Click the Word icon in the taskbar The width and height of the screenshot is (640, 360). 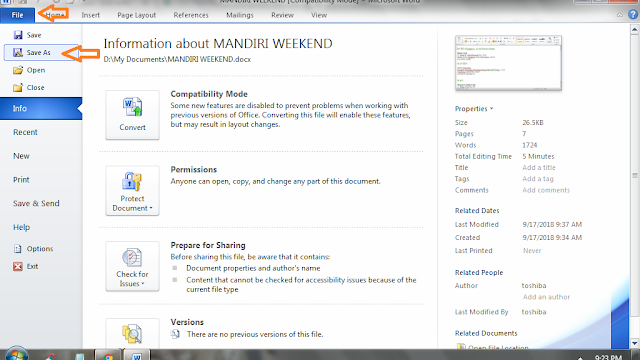(x=137, y=355)
